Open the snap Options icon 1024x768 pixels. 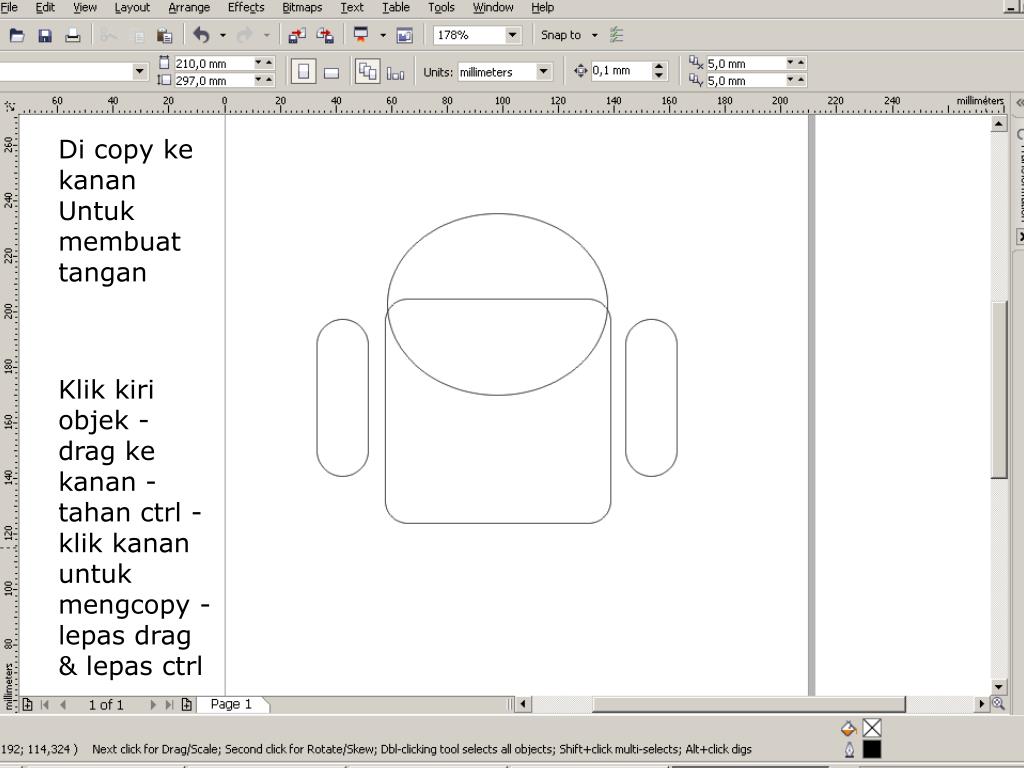coord(616,35)
